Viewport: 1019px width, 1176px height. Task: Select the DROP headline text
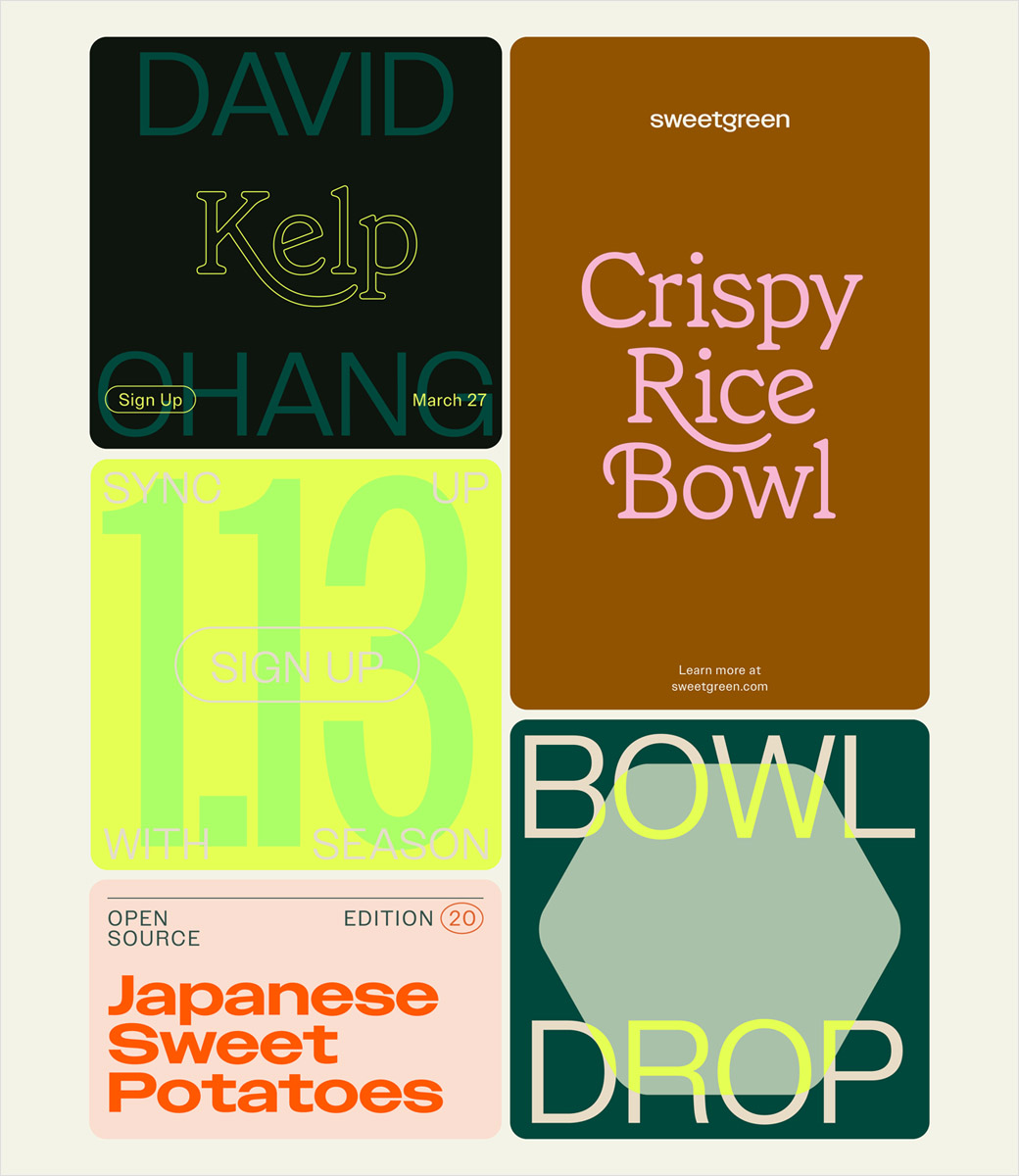coord(715,1070)
